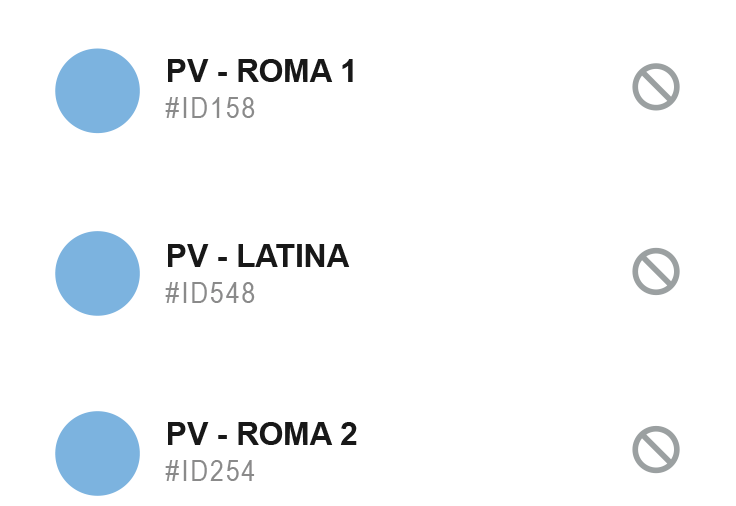Select the blue avatar of PV - ROMA 1
This screenshot has width=736, height=506.
pos(98,91)
